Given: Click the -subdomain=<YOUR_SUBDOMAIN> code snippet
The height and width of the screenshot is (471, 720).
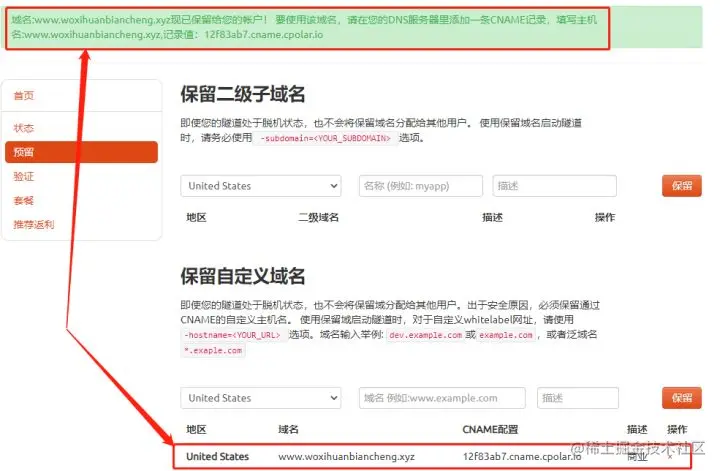Looking at the screenshot, I should tap(325, 138).
